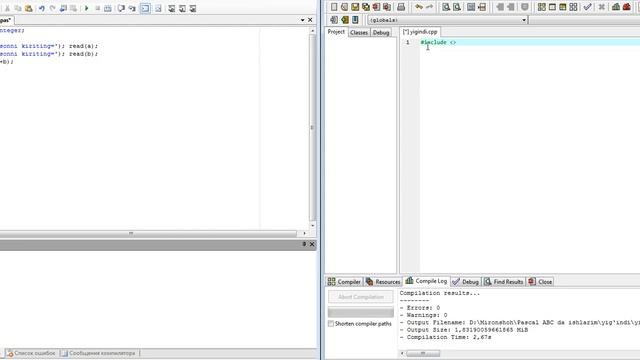Undo in Dev-C++ toolbar

pyautogui.click(x=419, y=7)
